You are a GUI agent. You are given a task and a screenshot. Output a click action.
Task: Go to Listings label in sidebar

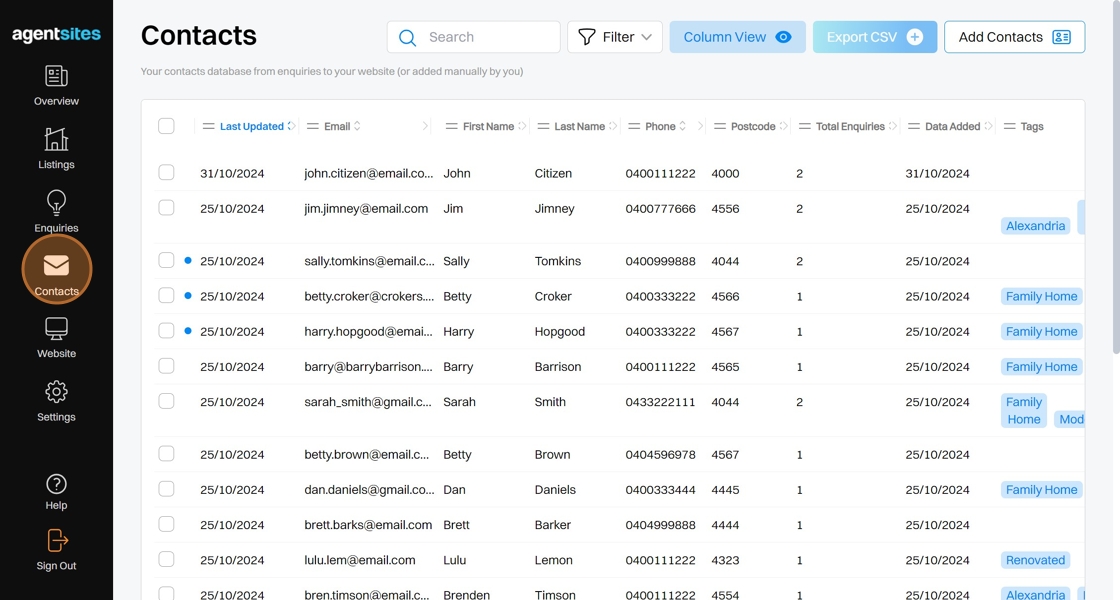[x=56, y=165]
